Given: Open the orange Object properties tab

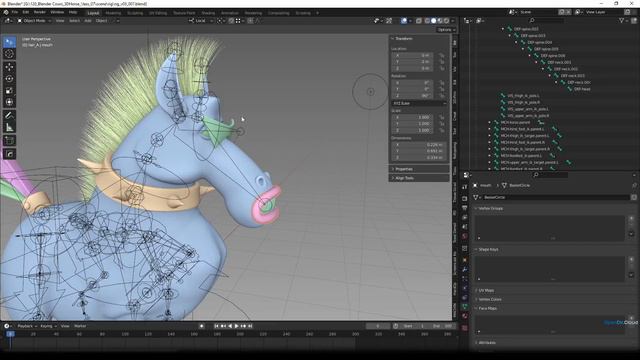Looking at the screenshot, I should [465, 260].
